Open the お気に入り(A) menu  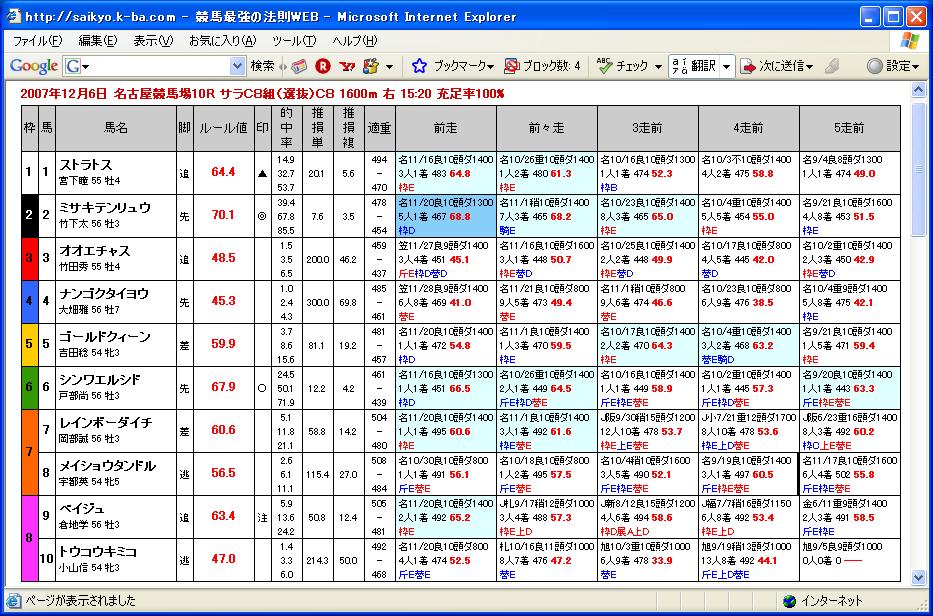coord(223,41)
